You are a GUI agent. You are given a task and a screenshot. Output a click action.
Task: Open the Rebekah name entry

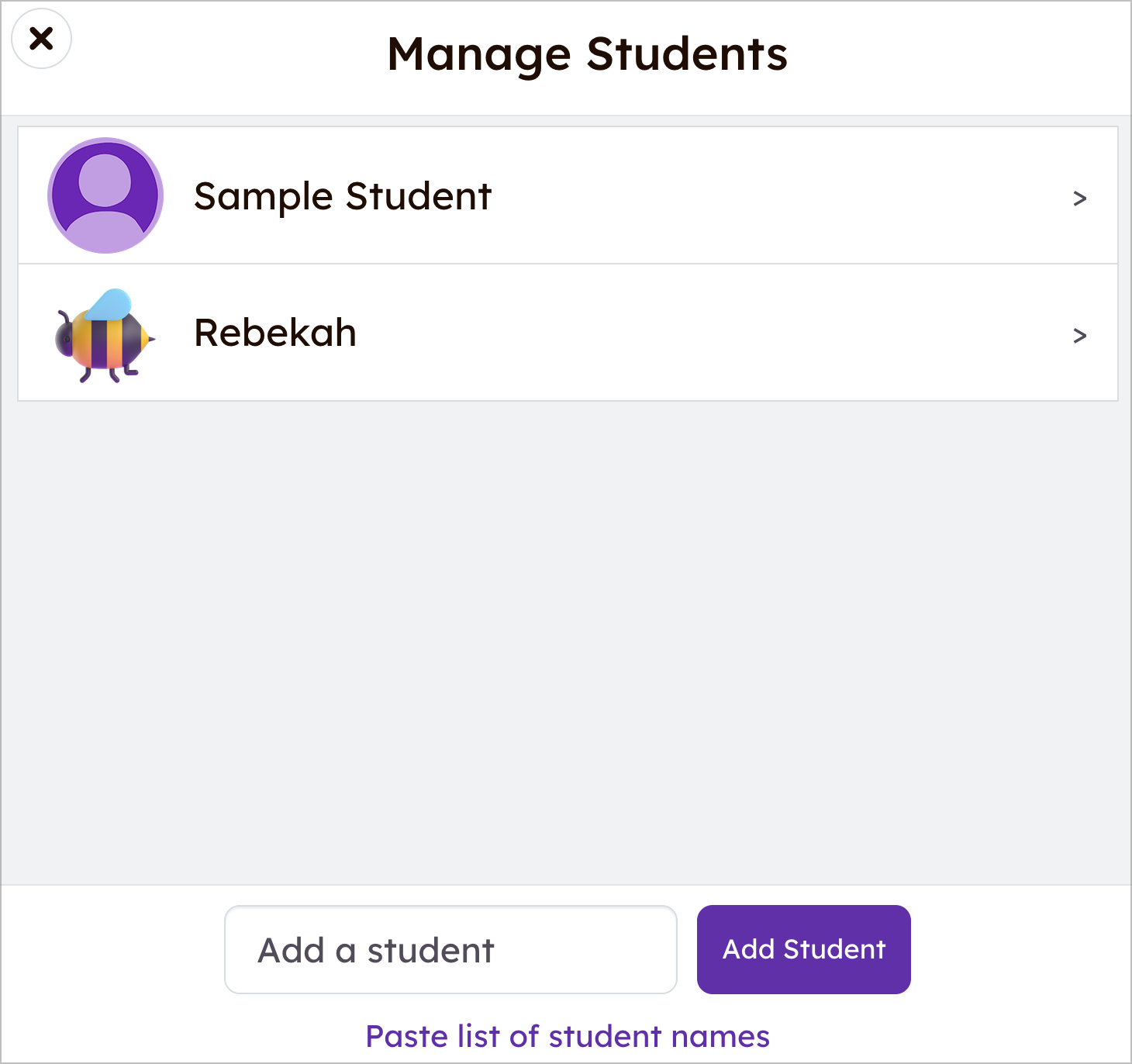pyautogui.click(x=568, y=333)
